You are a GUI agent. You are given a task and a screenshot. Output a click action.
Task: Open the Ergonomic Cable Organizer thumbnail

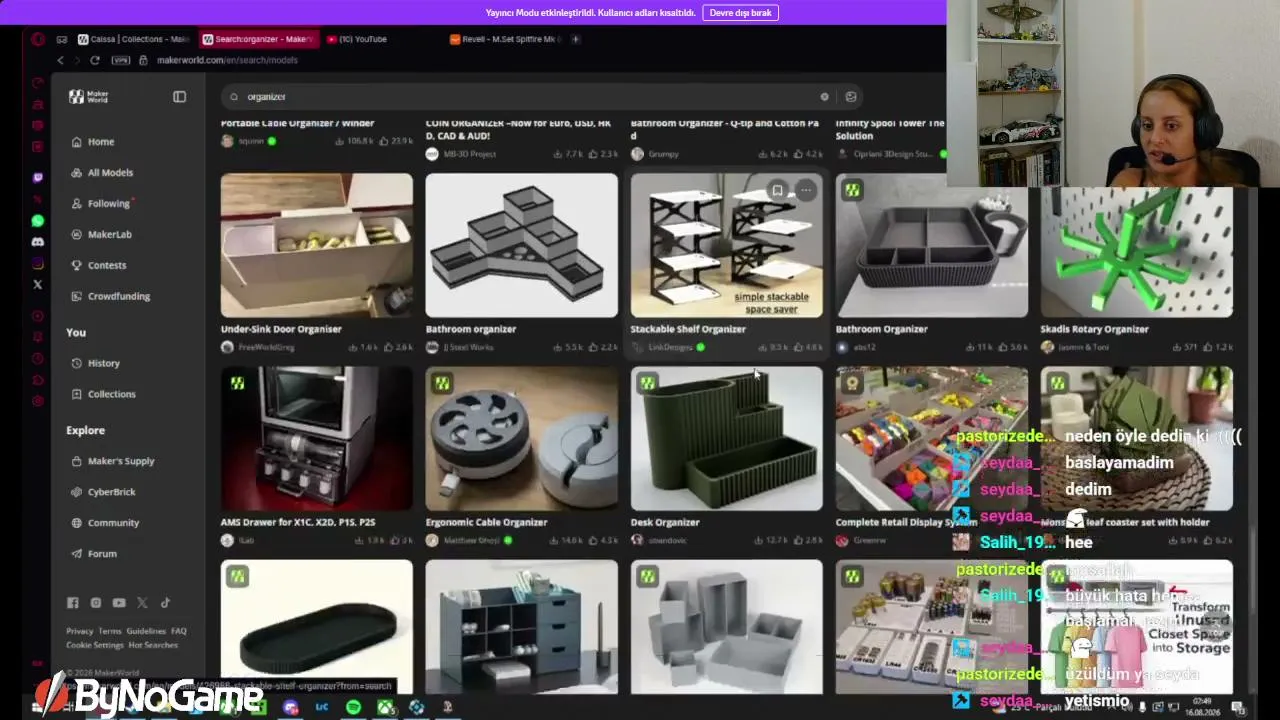pyautogui.click(x=522, y=439)
